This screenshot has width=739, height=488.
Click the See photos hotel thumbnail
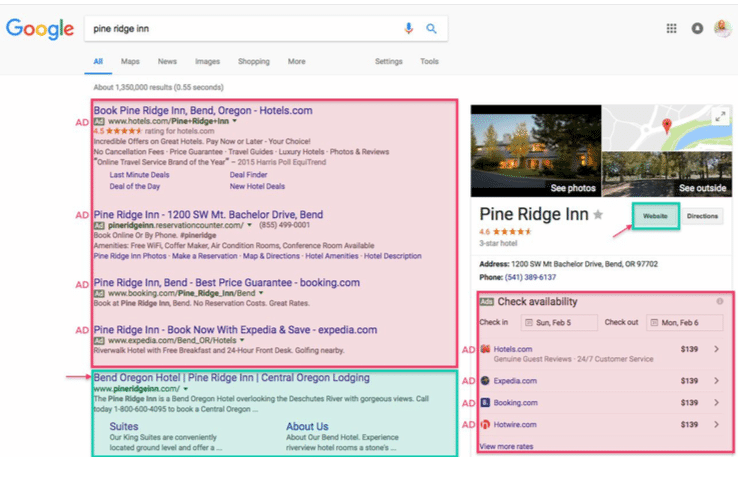pos(536,151)
